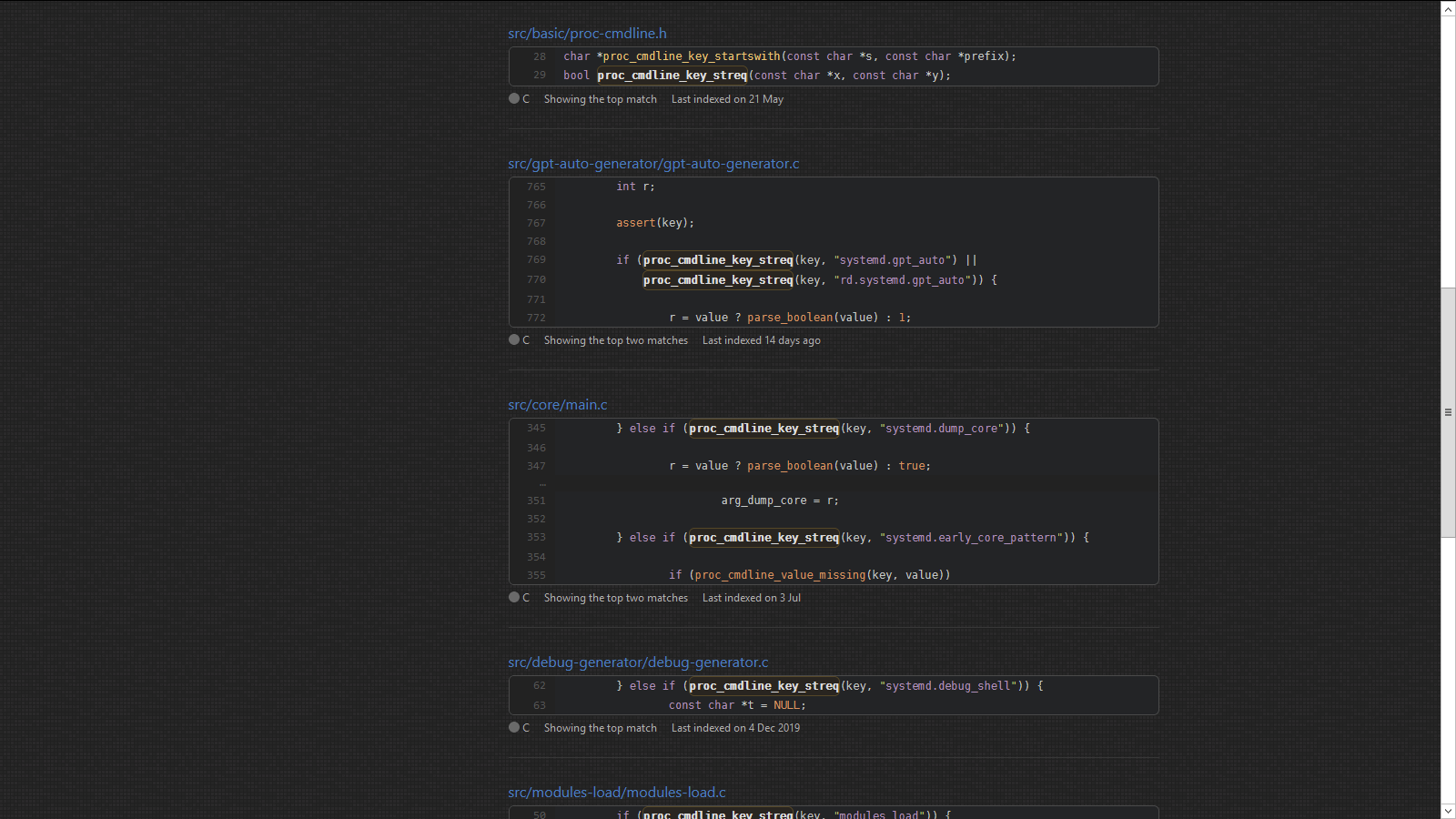Click the C language dot under proc-cmdline.h
This screenshot has height=819, width=1456.
(514, 99)
